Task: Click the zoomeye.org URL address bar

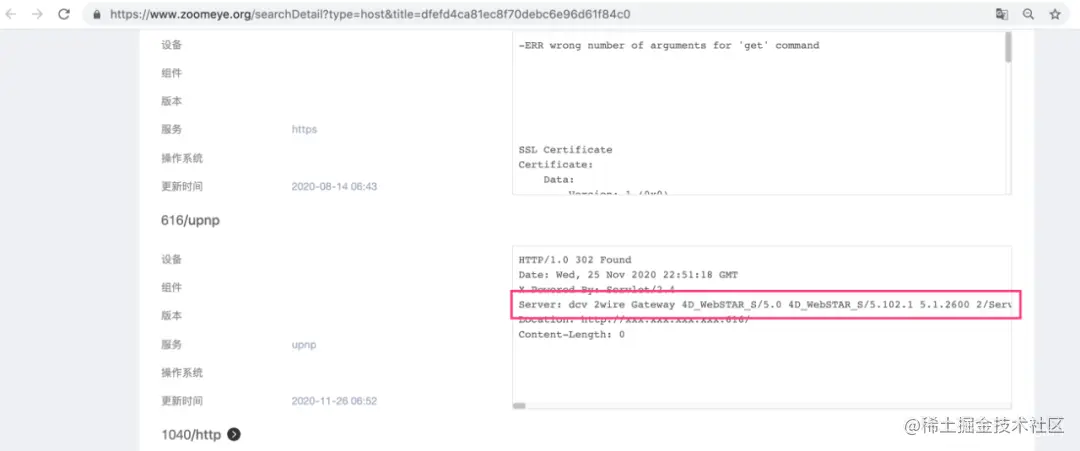Action: [537, 14]
